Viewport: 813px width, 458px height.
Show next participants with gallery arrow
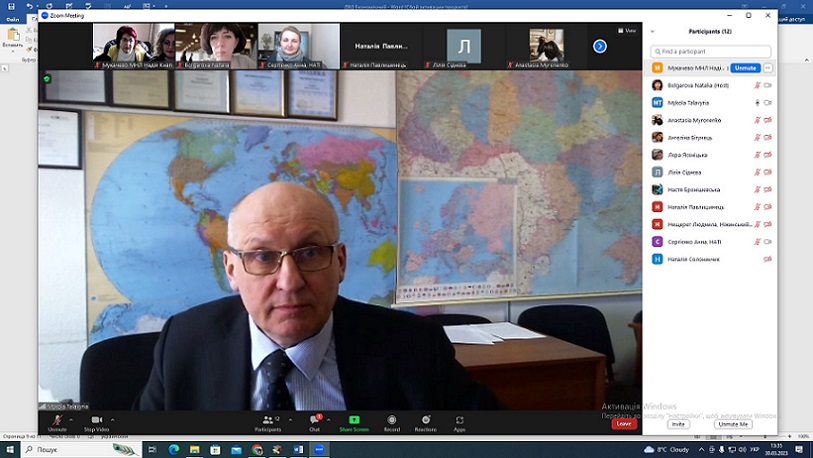point(600,46)
